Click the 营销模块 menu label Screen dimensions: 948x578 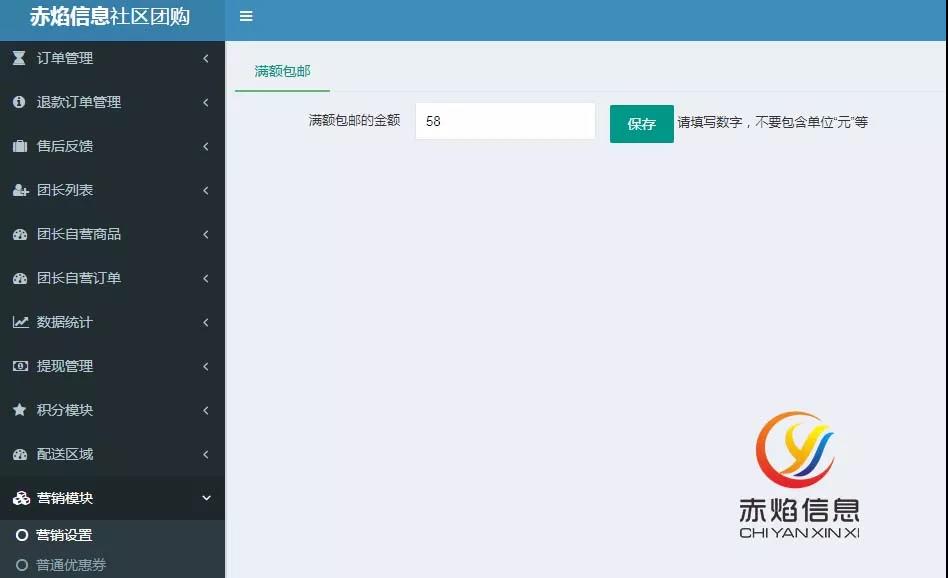point(65,498)
